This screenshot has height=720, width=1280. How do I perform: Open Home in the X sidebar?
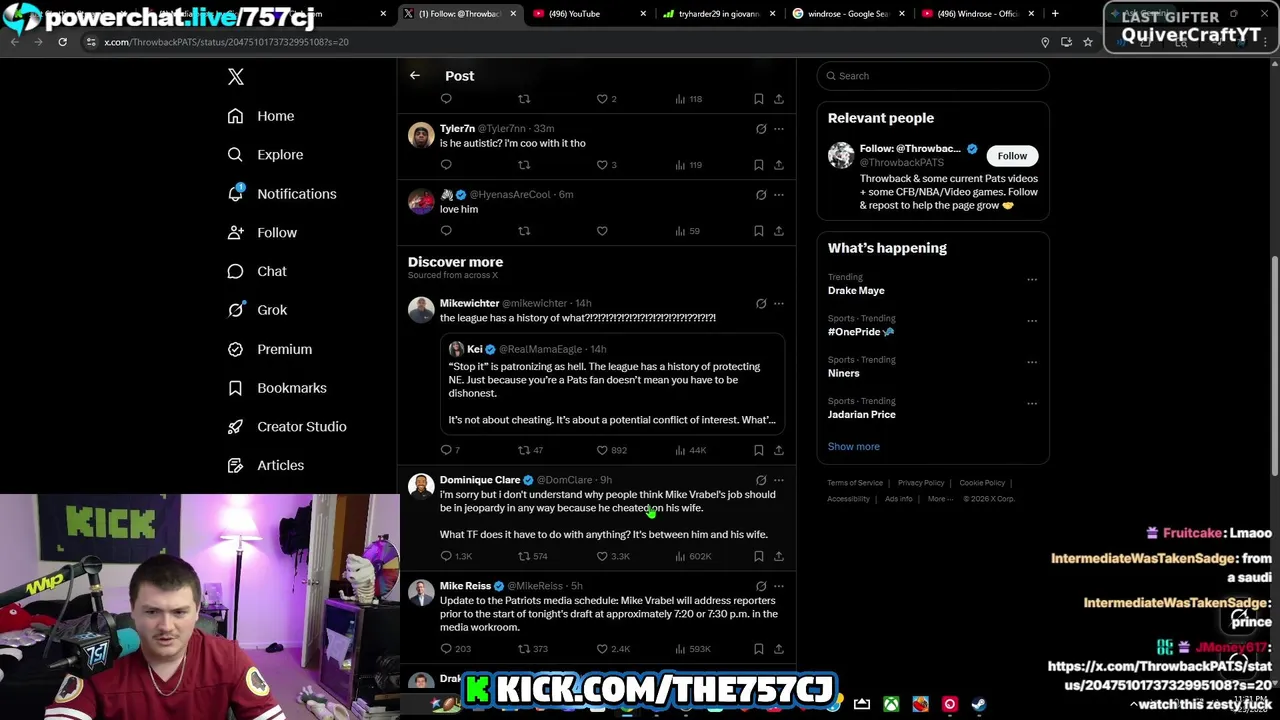click(260, 116)
